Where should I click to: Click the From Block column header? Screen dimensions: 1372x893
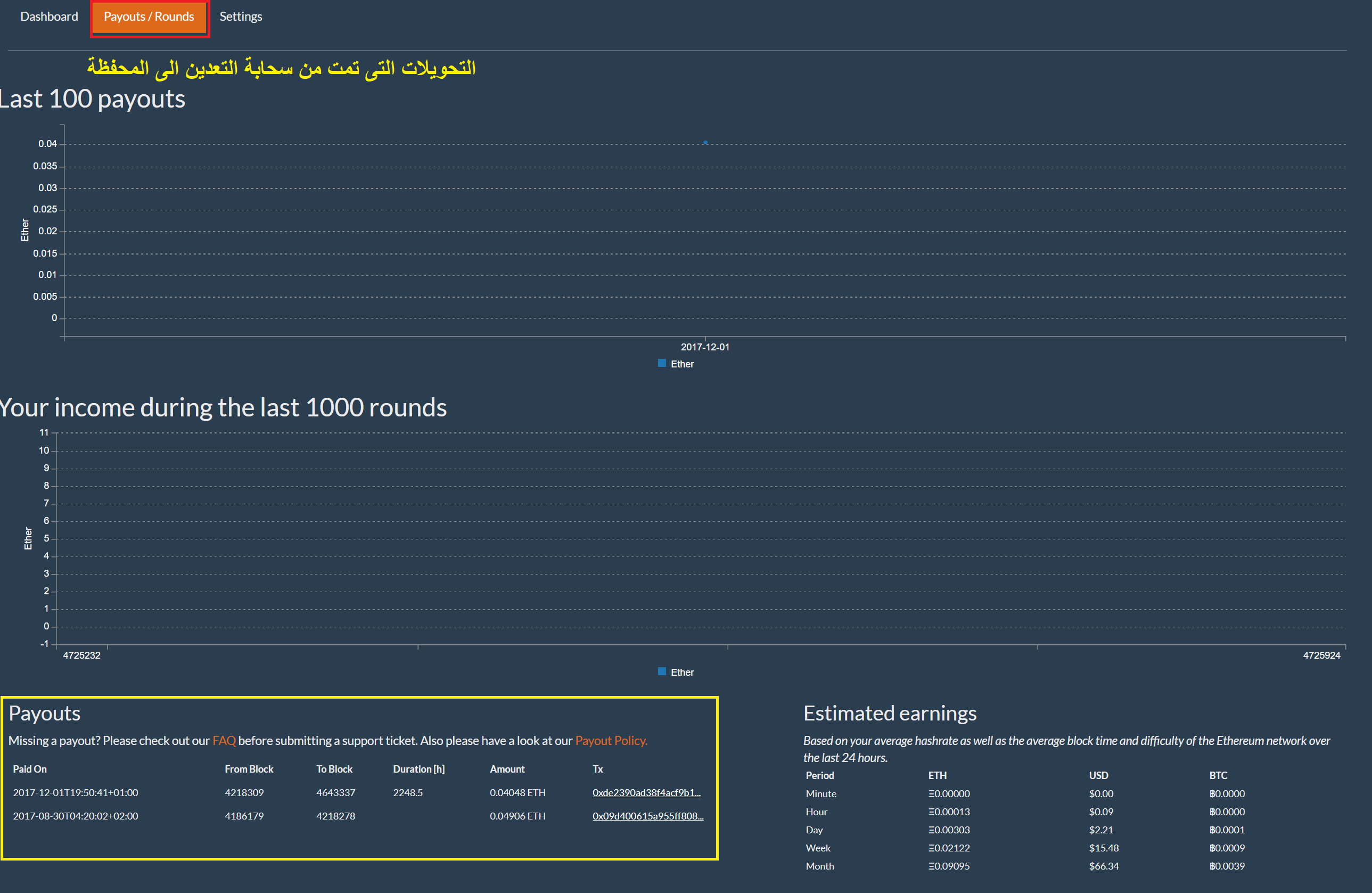[249, 769]
